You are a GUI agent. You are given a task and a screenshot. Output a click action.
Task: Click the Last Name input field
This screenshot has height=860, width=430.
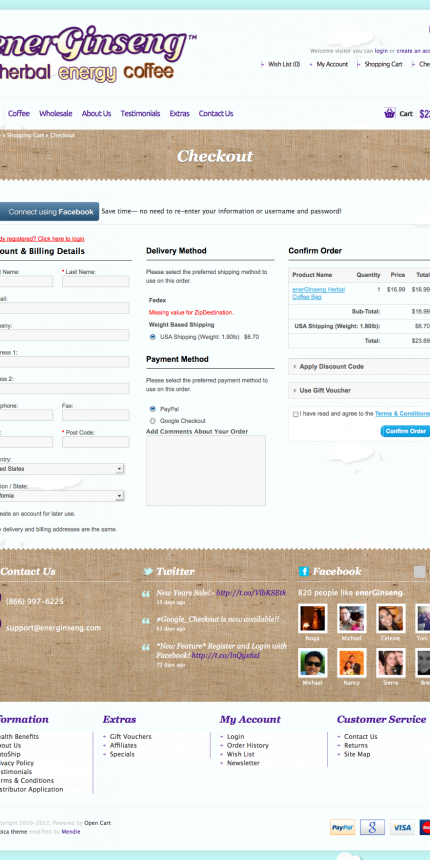click(x=95, y=281)
